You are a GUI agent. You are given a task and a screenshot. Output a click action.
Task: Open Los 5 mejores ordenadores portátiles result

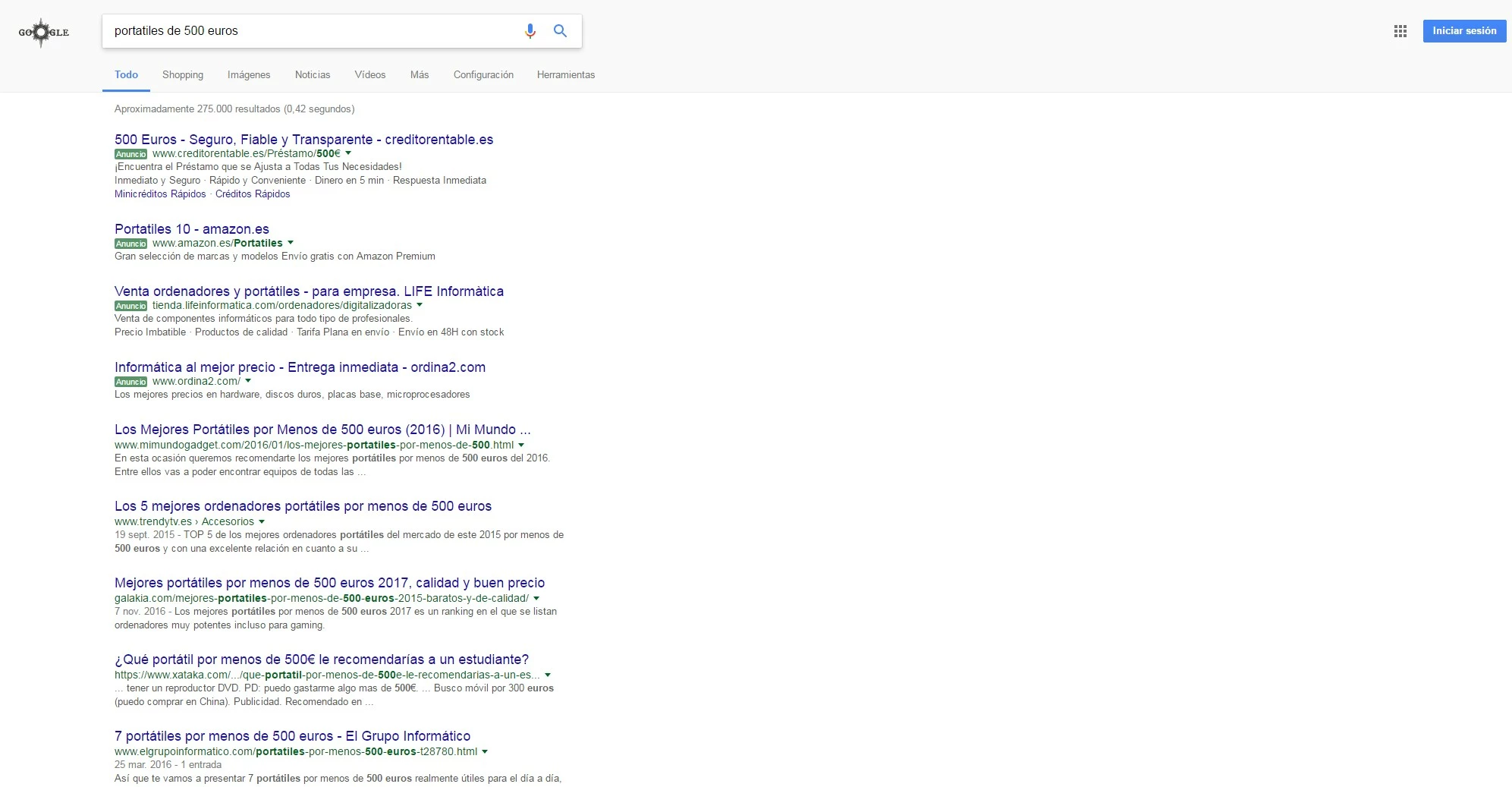pyautogui.click(x=303, y=506)
